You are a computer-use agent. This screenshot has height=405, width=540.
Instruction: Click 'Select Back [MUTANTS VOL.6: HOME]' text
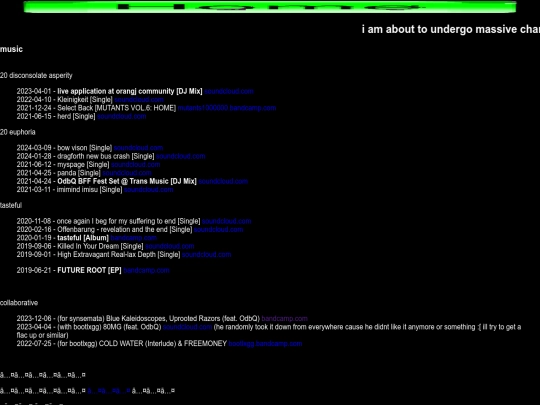pos(116,108)
